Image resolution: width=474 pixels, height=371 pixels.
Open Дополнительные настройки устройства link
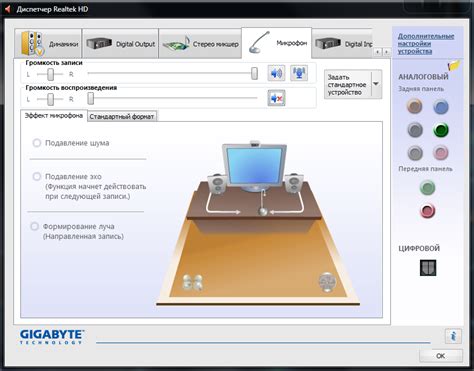426,44
